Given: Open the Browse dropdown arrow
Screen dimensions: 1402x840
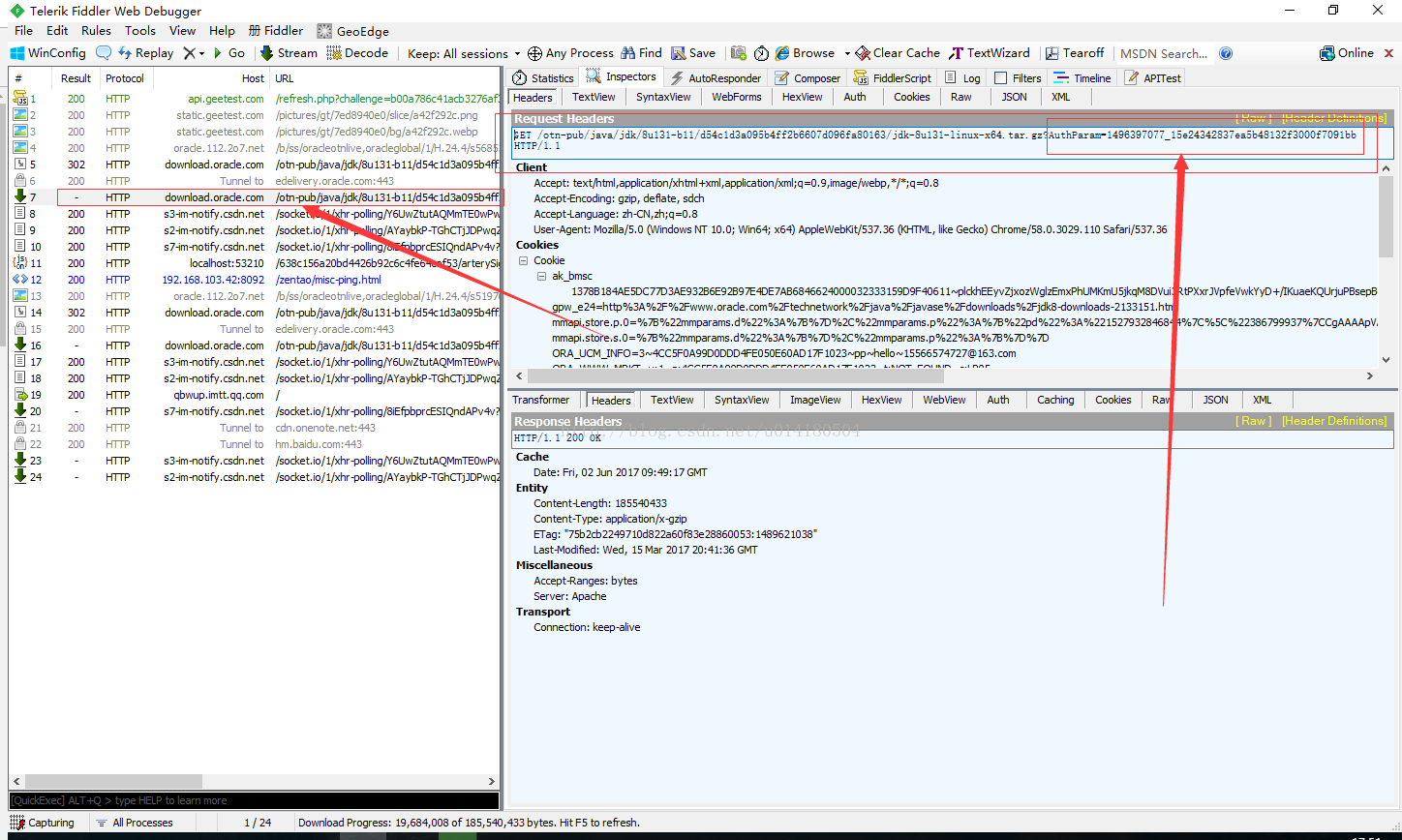Looking at the screenshot, I should (847, 53).
